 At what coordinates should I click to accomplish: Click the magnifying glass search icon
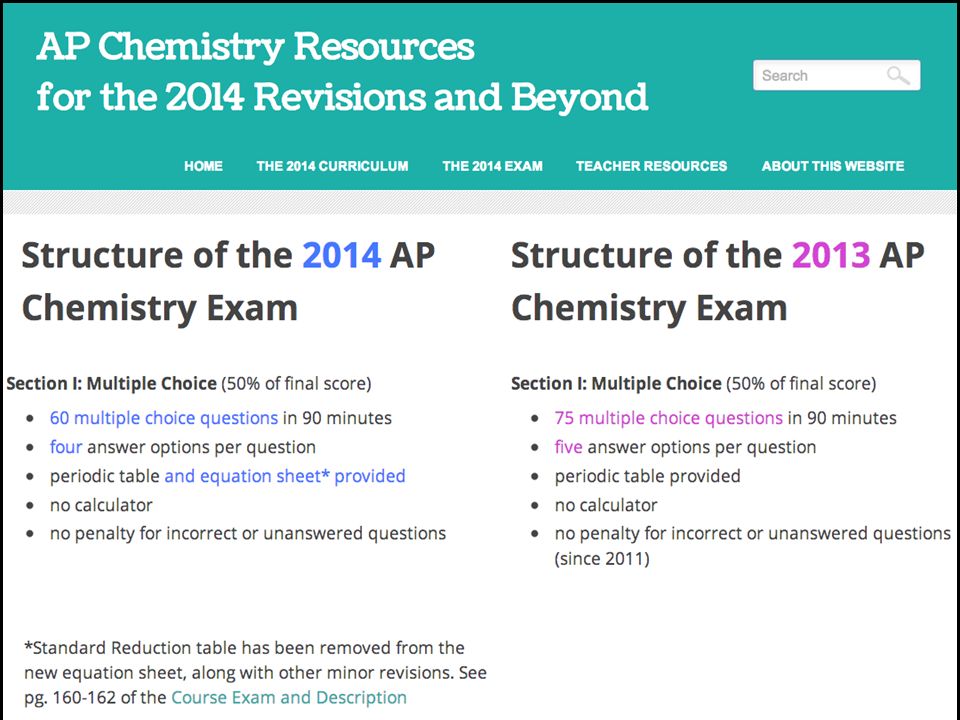[x=898, y=75]
